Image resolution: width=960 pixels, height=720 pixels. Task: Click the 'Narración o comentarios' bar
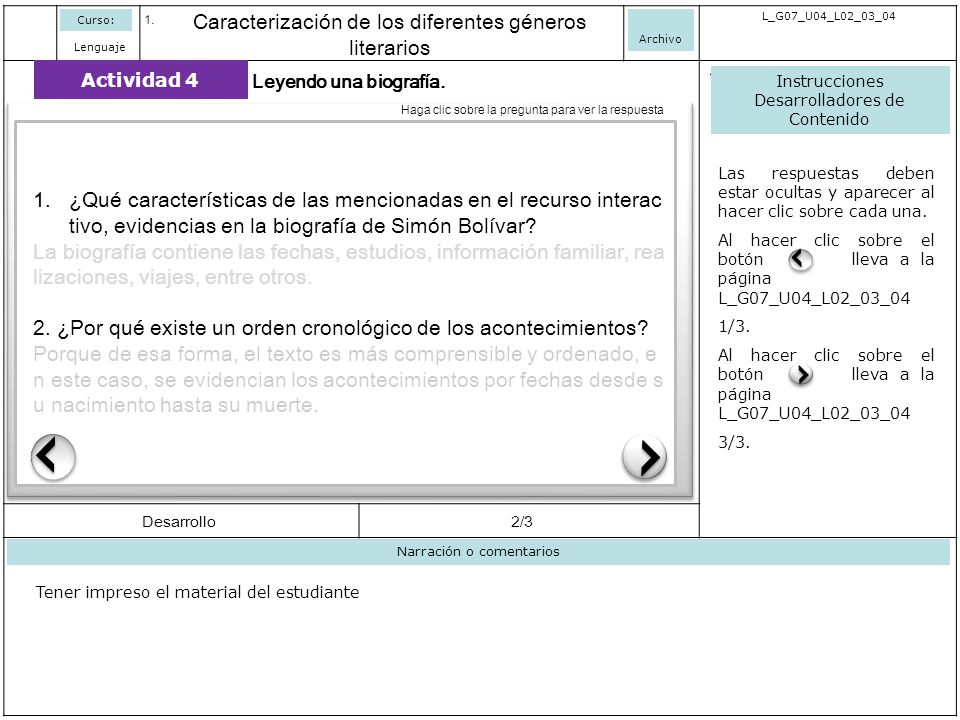(x=478, y=552)
